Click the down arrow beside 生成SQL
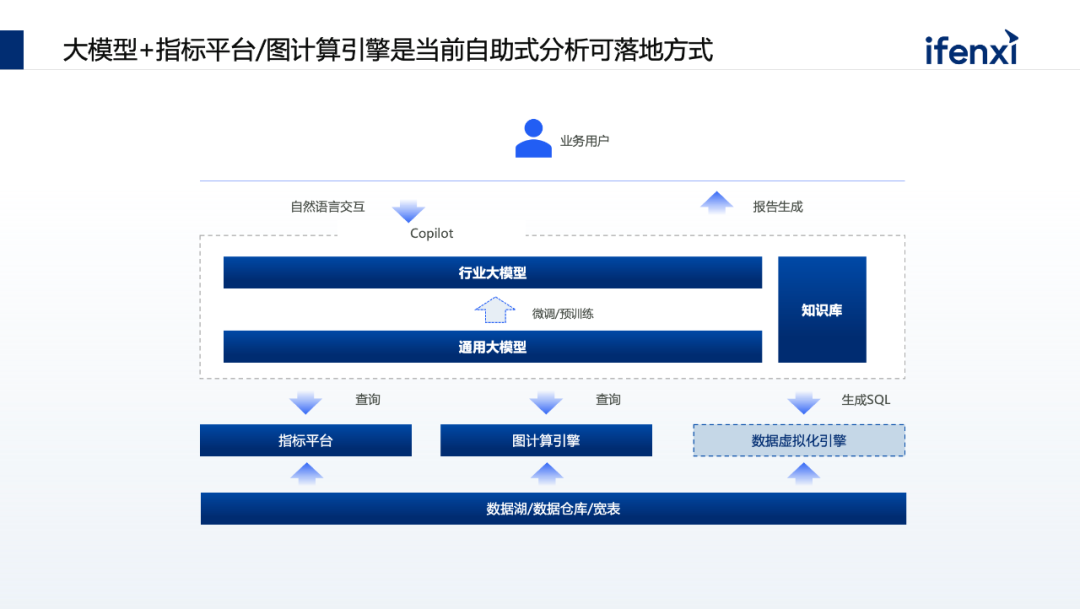 [803, 402]
